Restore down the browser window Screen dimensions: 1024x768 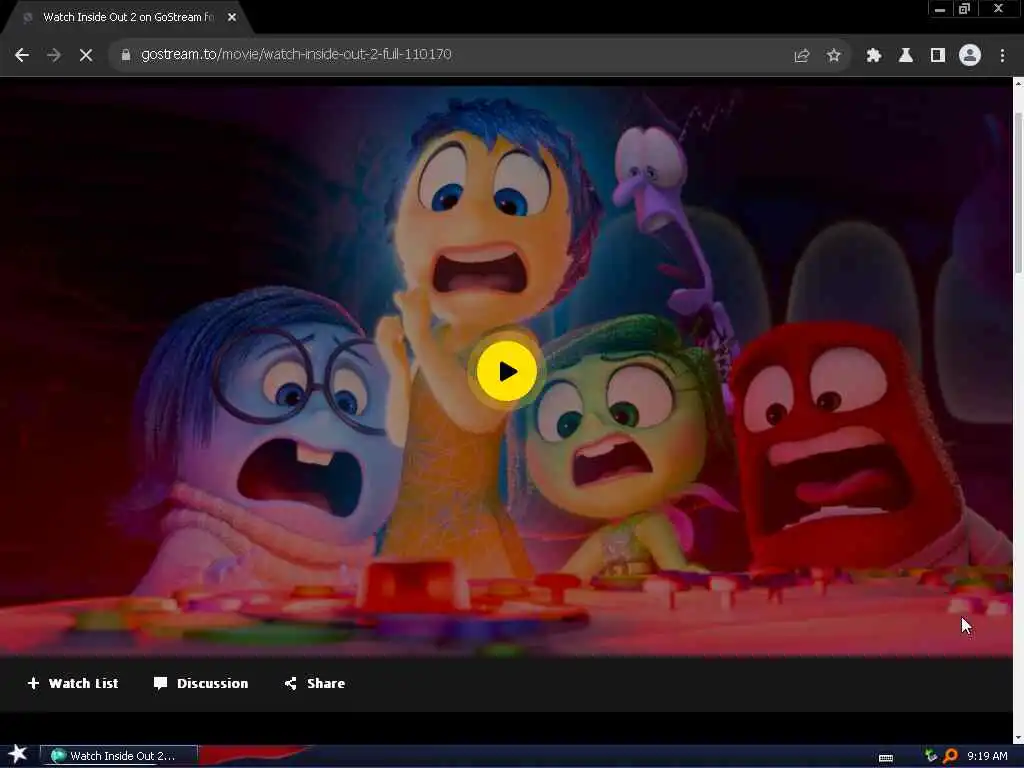(x=965, y=9)
